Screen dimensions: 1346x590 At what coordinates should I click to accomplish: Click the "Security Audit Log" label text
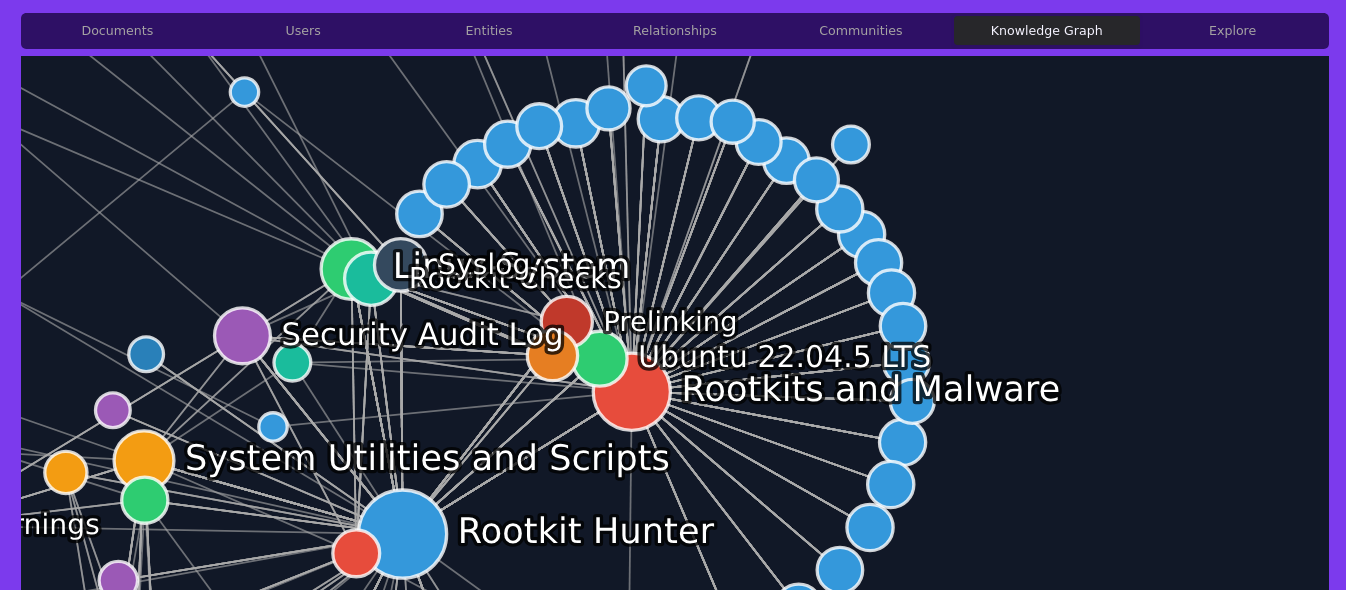(x=422, y=335)
